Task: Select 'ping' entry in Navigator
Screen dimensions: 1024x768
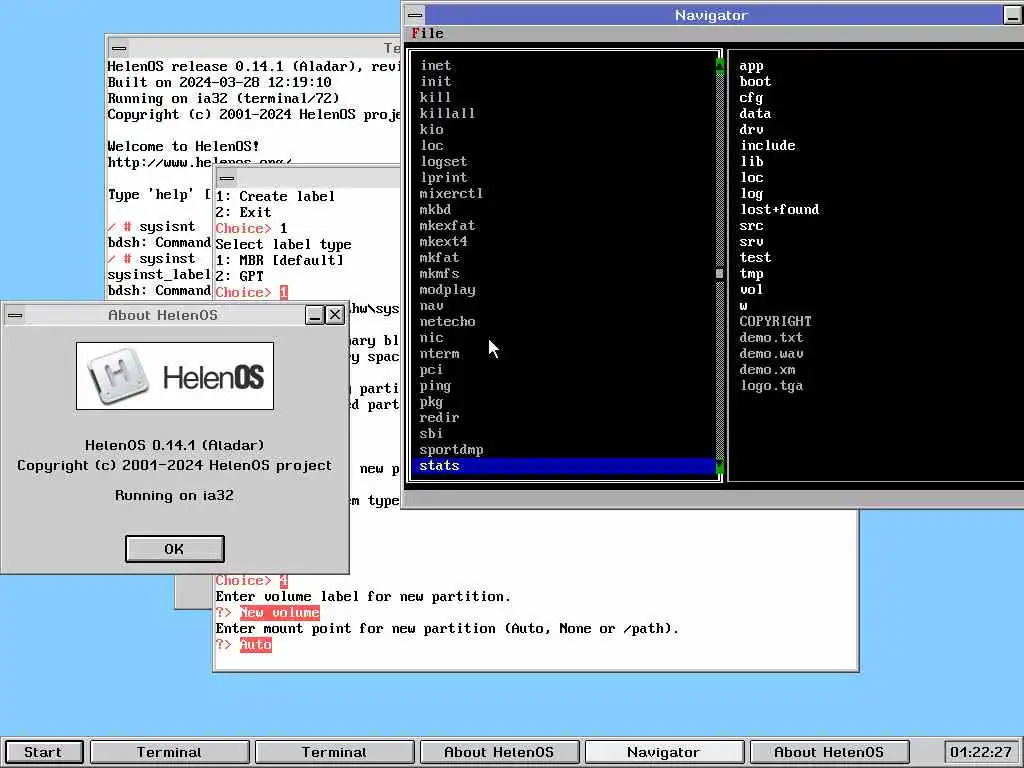Action: coord(436,385)
